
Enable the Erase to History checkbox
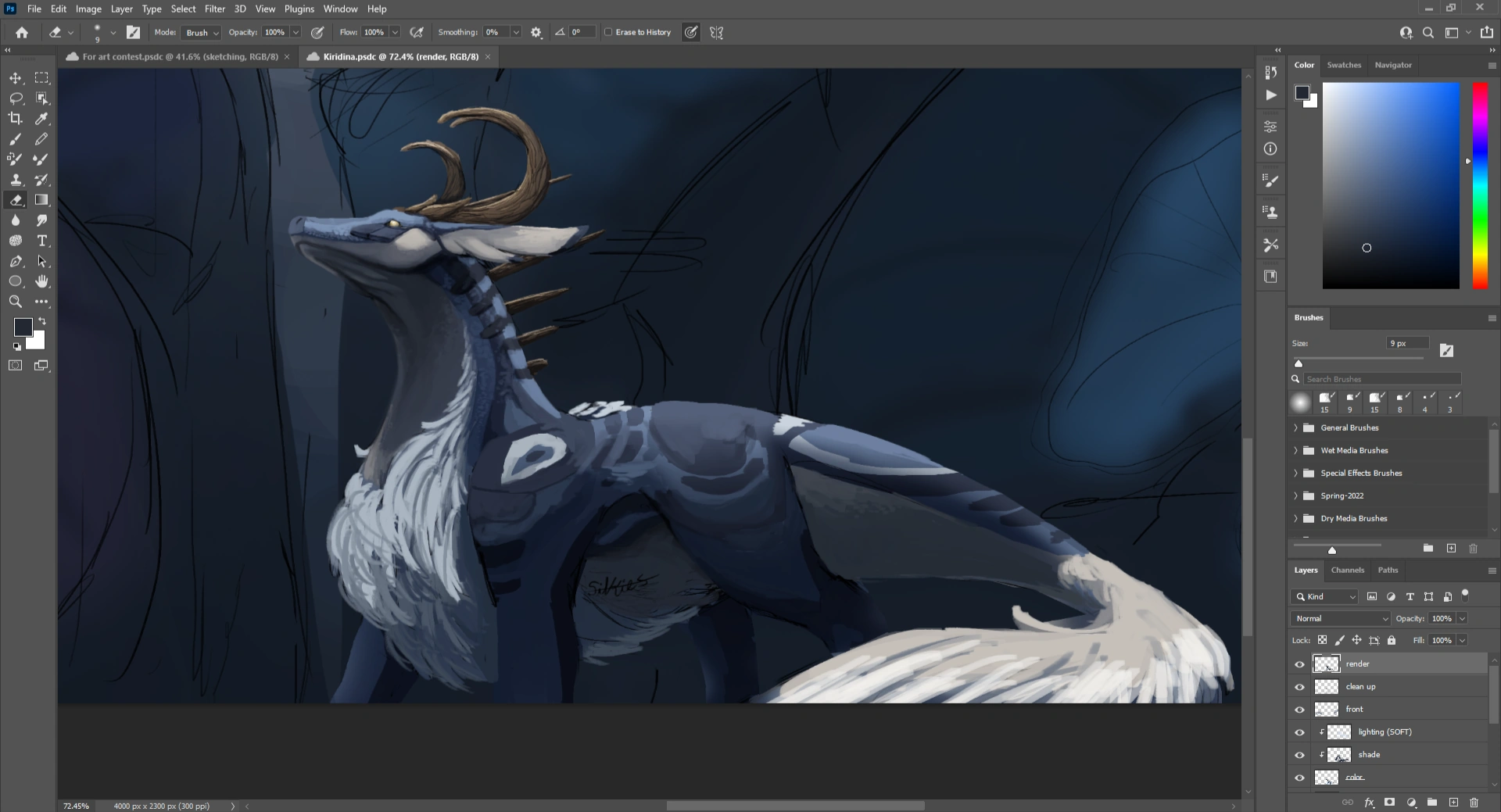tap(608, 32)
